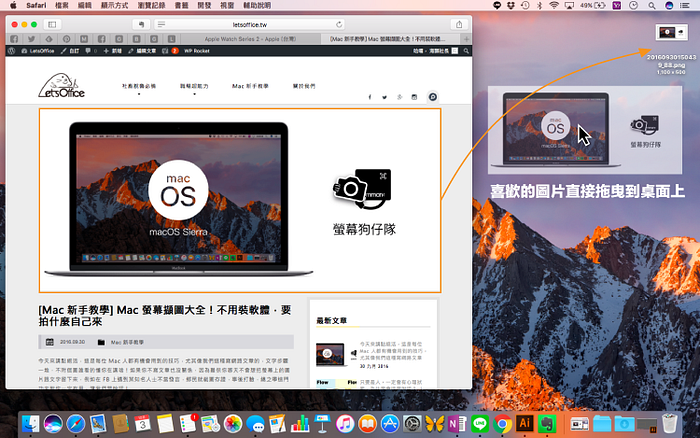
Task: Open Notification Center icon
Action: [x=684, y=5]
